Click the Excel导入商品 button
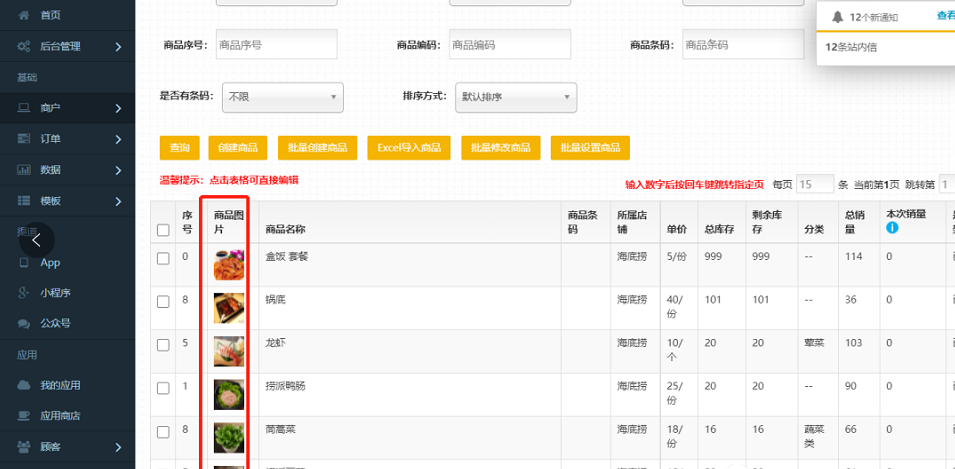 coord(409,148)
